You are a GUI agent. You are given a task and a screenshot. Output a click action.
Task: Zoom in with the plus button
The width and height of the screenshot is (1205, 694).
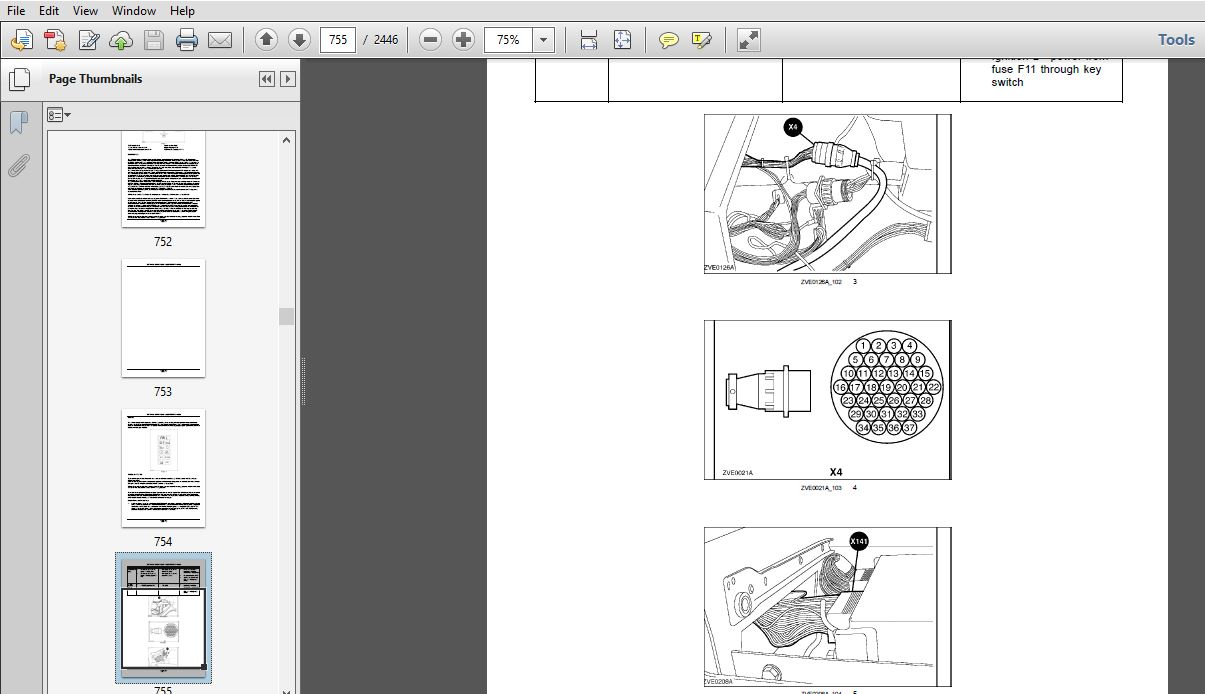463,40
